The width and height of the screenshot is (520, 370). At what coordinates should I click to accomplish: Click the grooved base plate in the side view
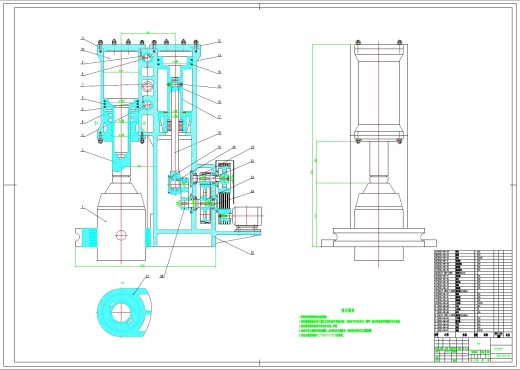379,237
